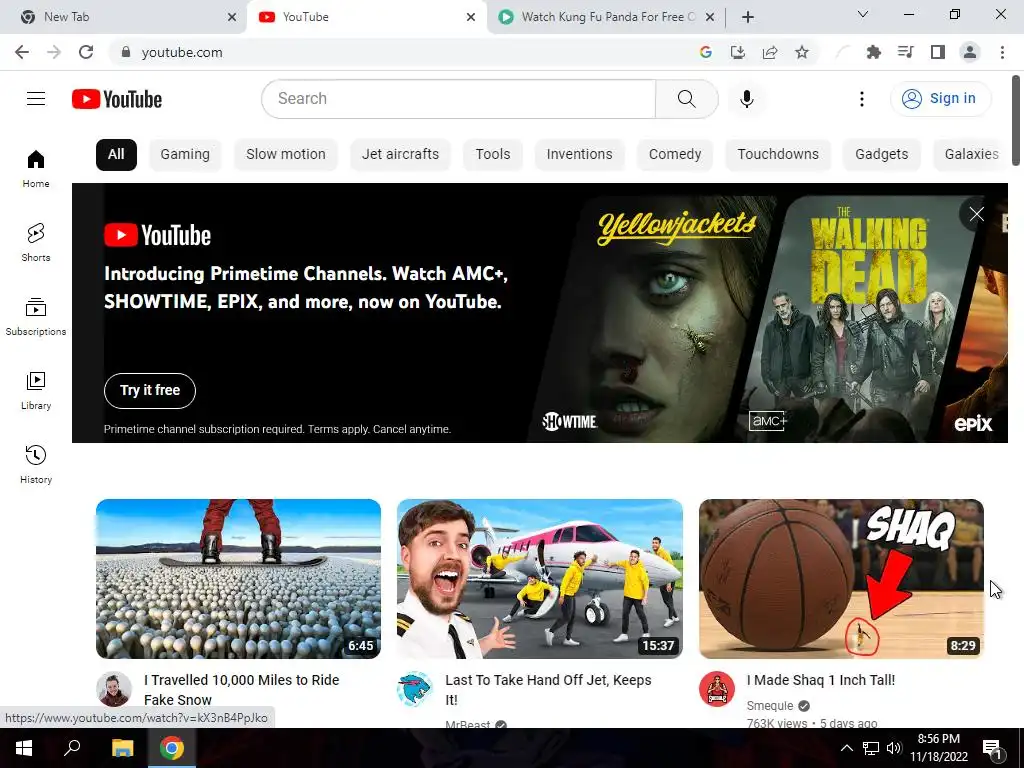Open YouTube settings three-dot menu
The width and height of the screenshot is (1024, 768).
point(862,99)
